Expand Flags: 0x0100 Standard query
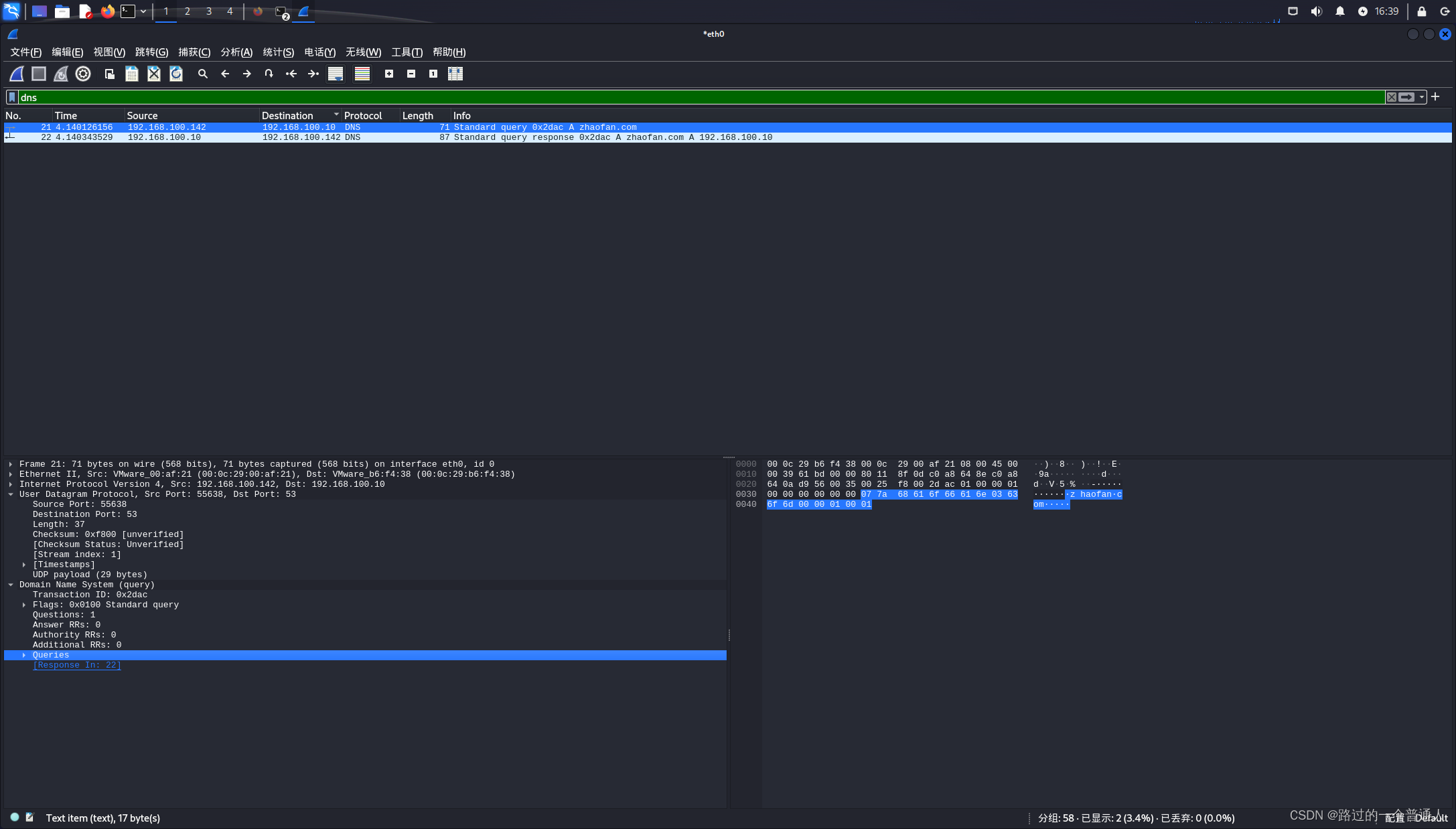This screenshot has height=829, width=1456. [24, 605]
